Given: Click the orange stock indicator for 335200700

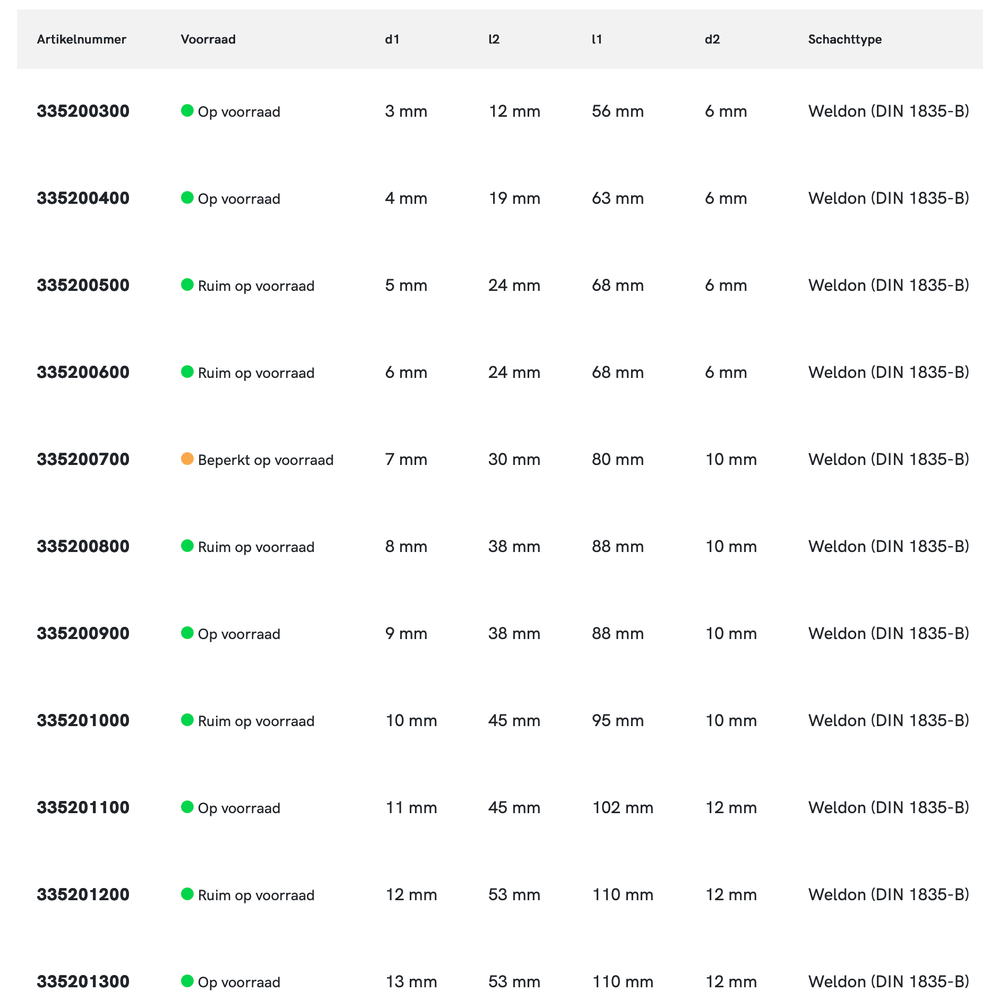Looking at the screenshot, I should coord(187,459).
